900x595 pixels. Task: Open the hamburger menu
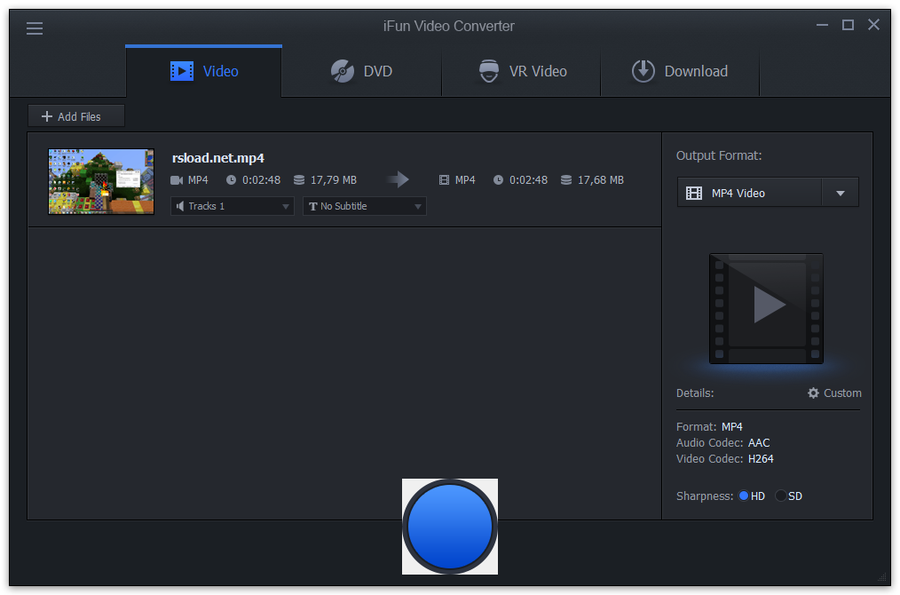[34, 27]
